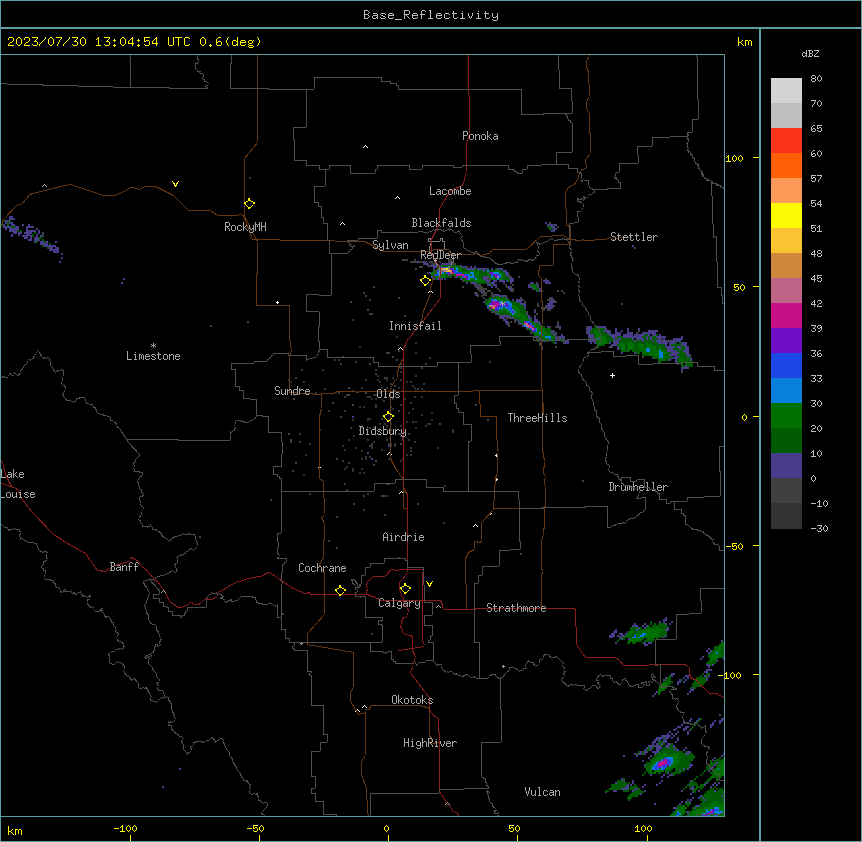Click the ThreeHills label
This screenshot has width=862, height=842.
[537, 418]
